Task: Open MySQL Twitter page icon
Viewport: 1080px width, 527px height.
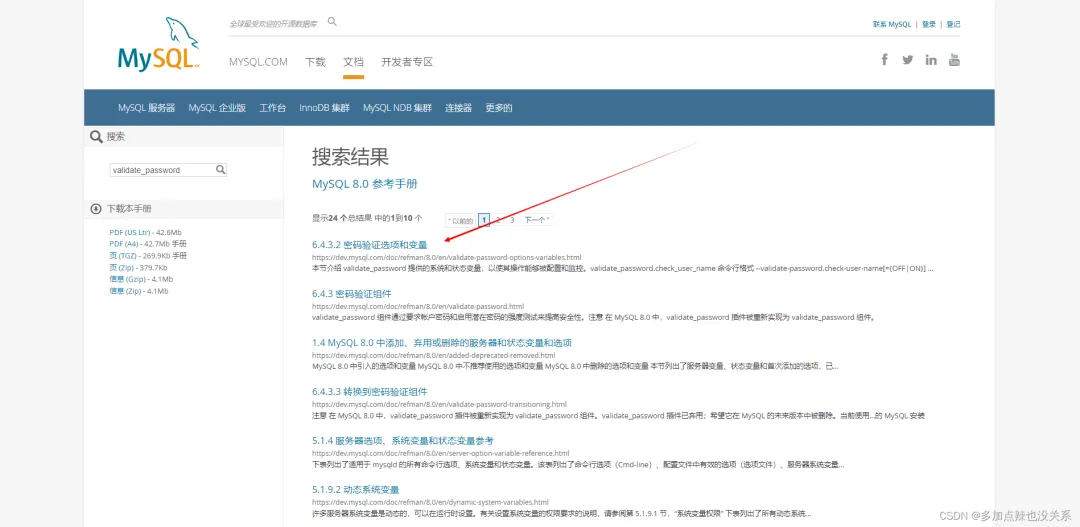Action: coord(908,59)
